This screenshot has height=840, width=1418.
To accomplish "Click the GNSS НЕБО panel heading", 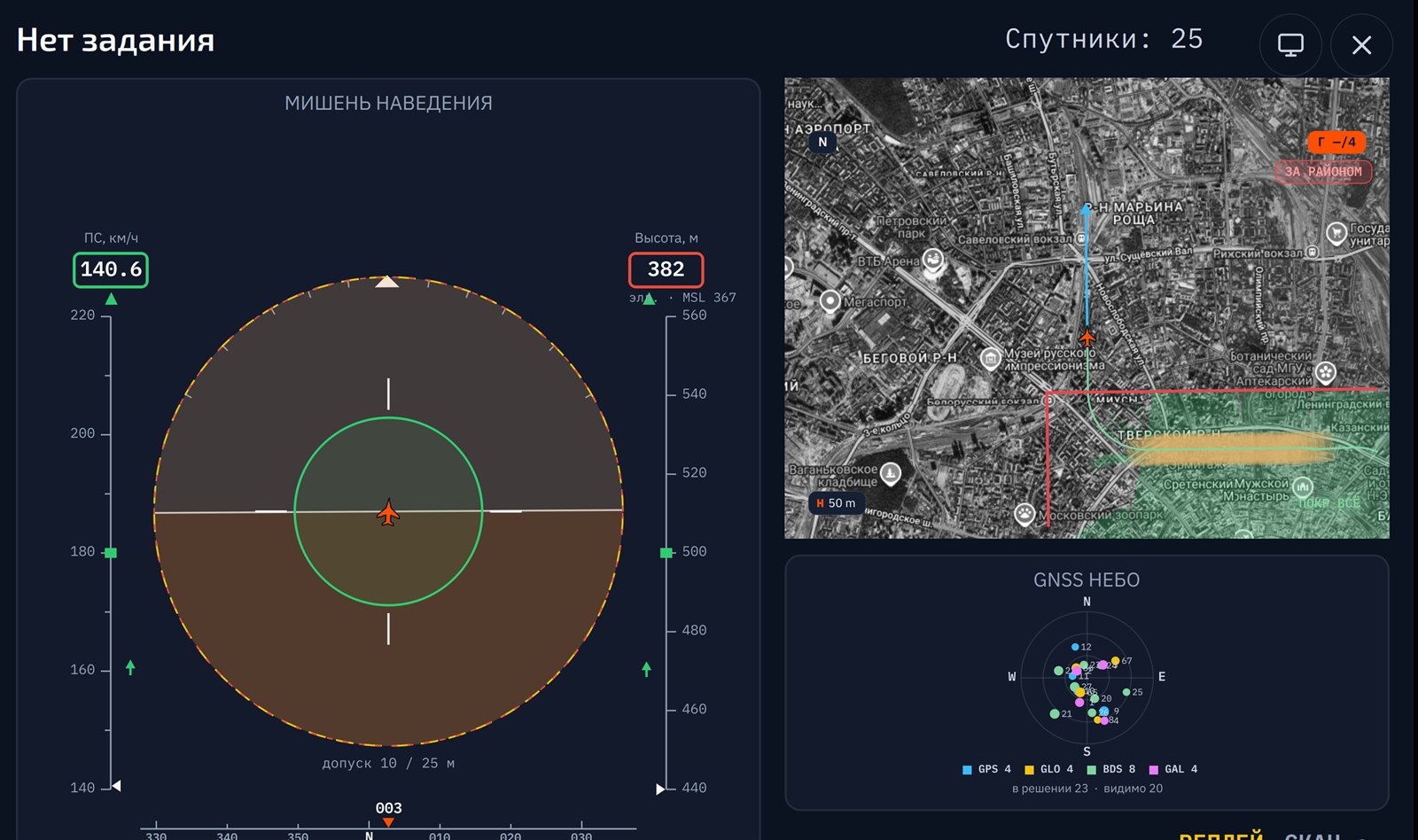I will point(1087,580).
